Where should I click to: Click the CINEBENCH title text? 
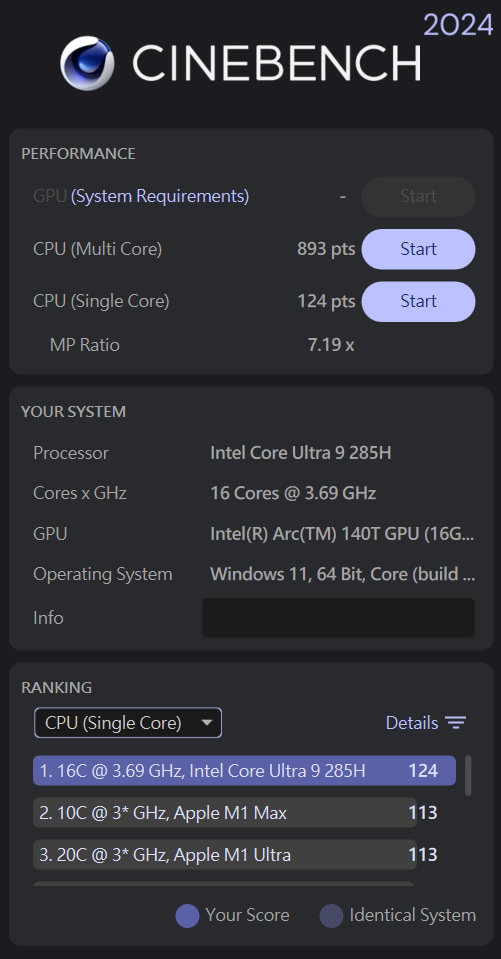(x=276, y=63)
